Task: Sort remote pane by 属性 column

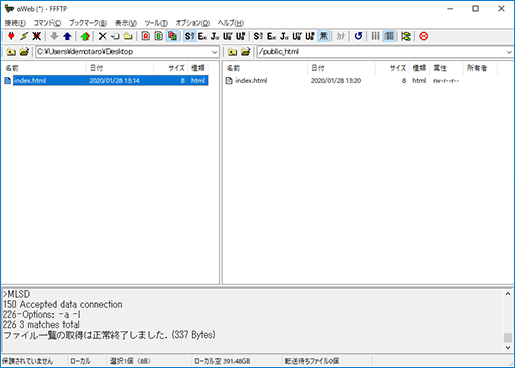Action: coord(446,68)
